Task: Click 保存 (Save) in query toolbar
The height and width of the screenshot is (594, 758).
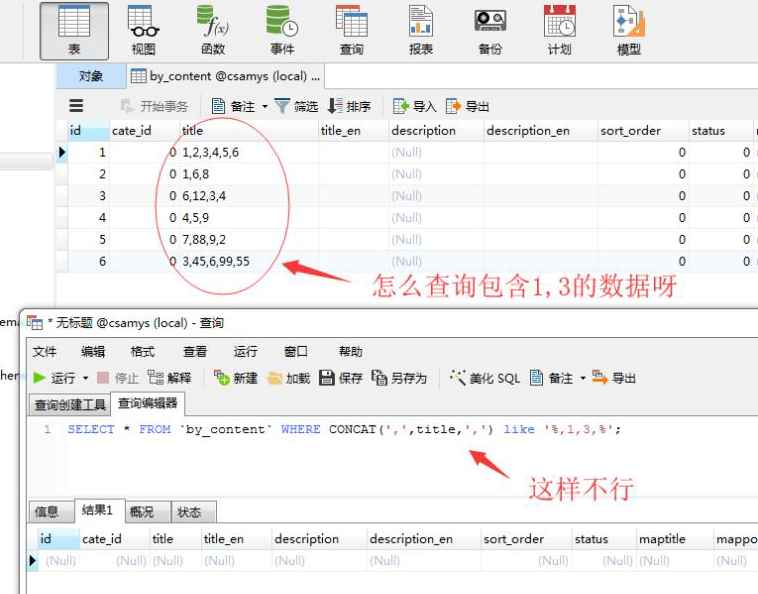Action: [341, 377]
